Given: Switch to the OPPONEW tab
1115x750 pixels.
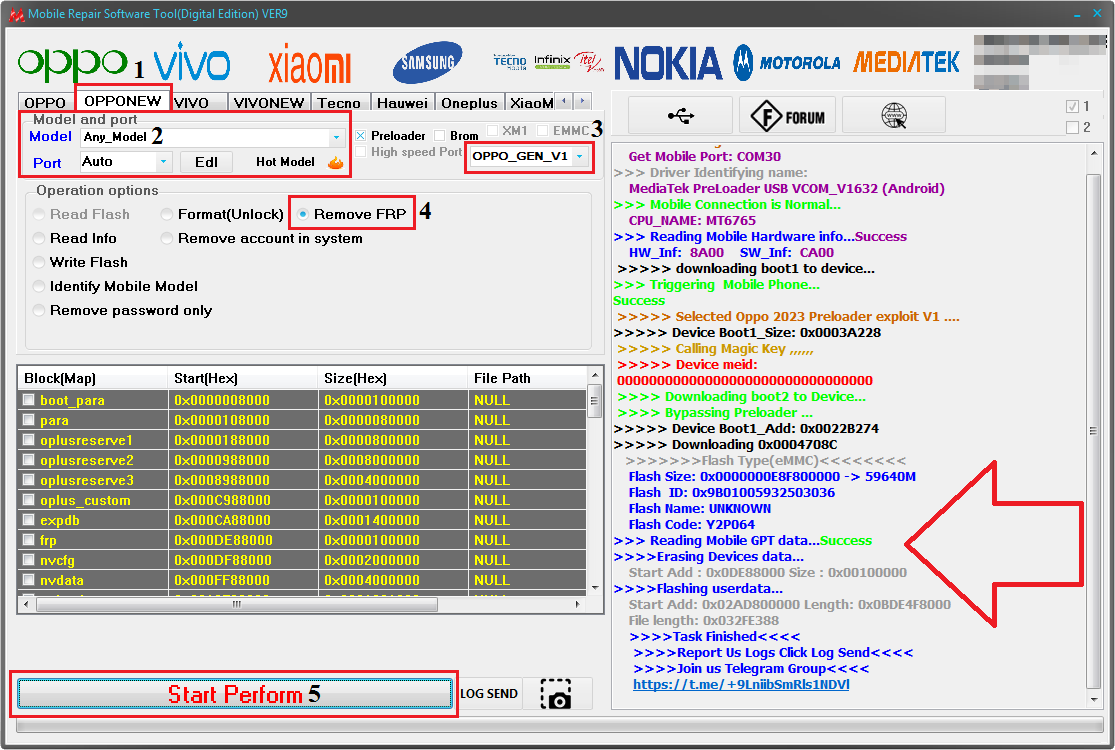Looking at the screenshot, I should [x=122, y=101].
